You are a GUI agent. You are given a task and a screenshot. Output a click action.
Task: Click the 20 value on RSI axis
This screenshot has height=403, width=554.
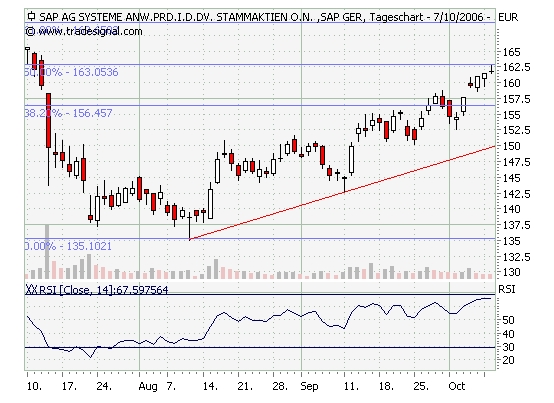[x=508, y=361]
